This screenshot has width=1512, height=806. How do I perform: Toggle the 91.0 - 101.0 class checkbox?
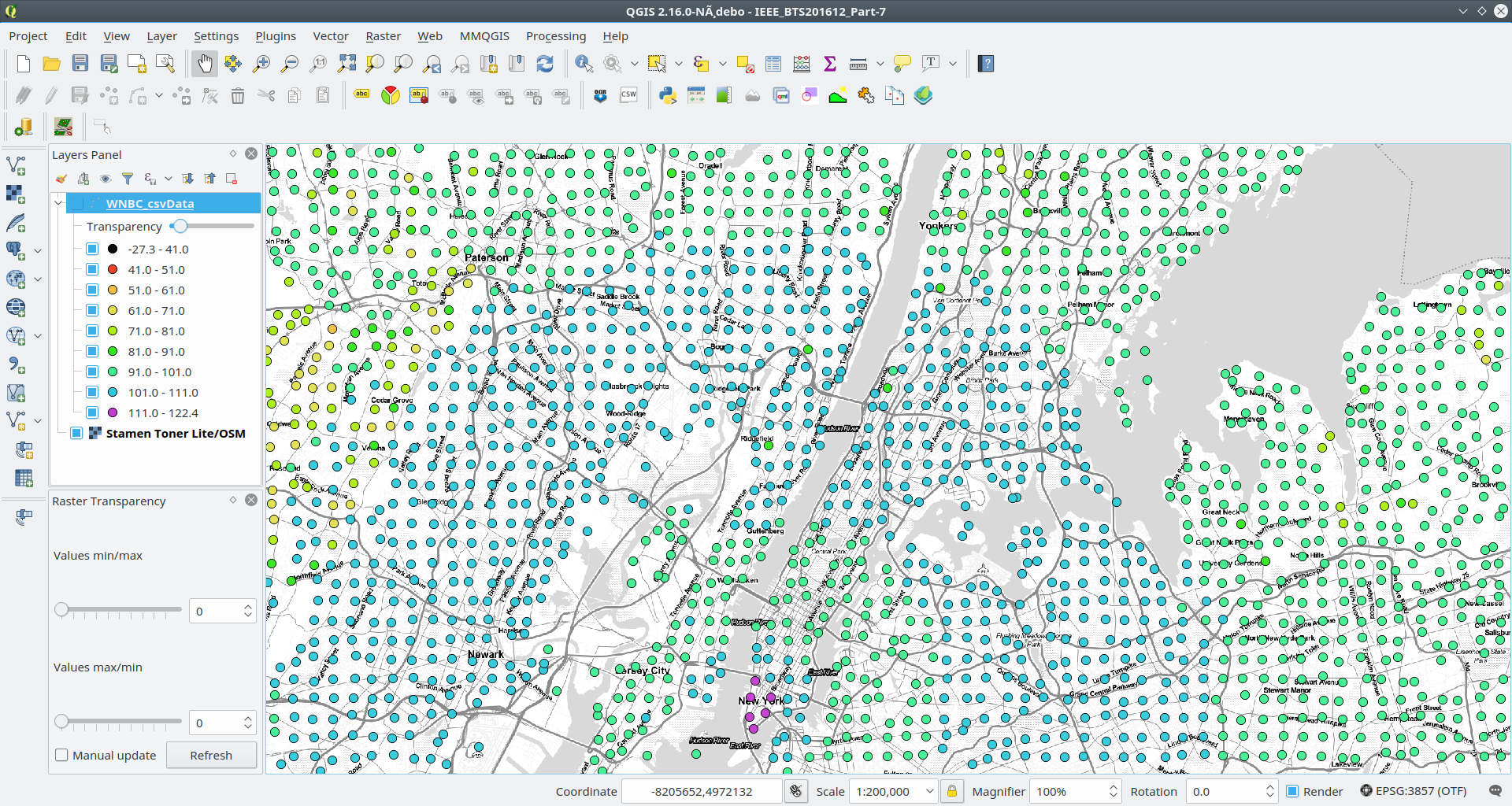(92, 372)
